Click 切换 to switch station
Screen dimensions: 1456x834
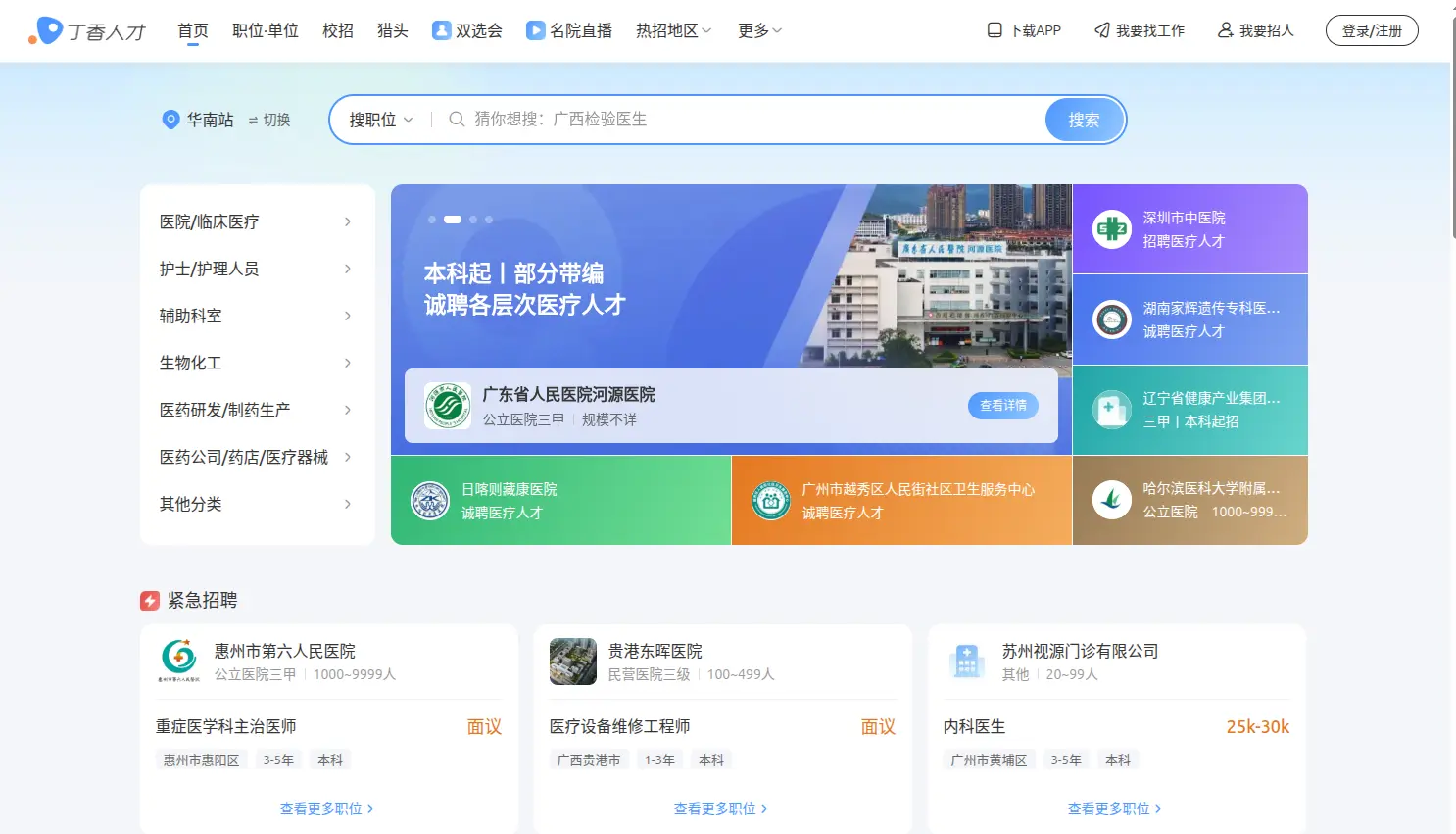[x=269, y=120]
